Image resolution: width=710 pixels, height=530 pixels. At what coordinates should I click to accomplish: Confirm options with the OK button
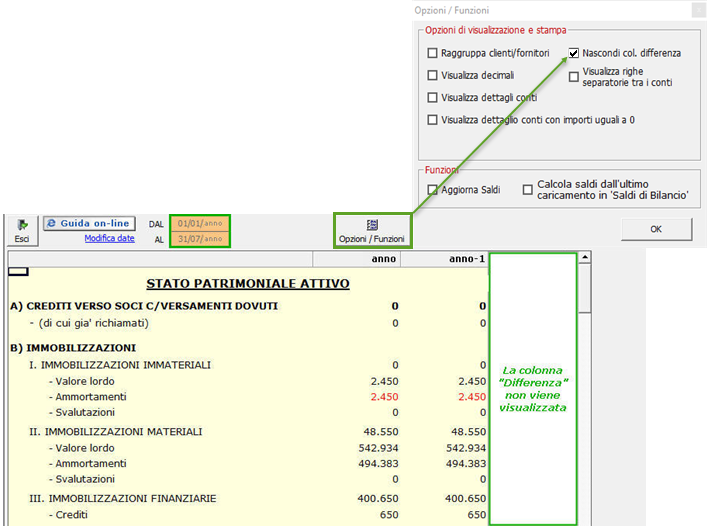click(x=656, y=229)
